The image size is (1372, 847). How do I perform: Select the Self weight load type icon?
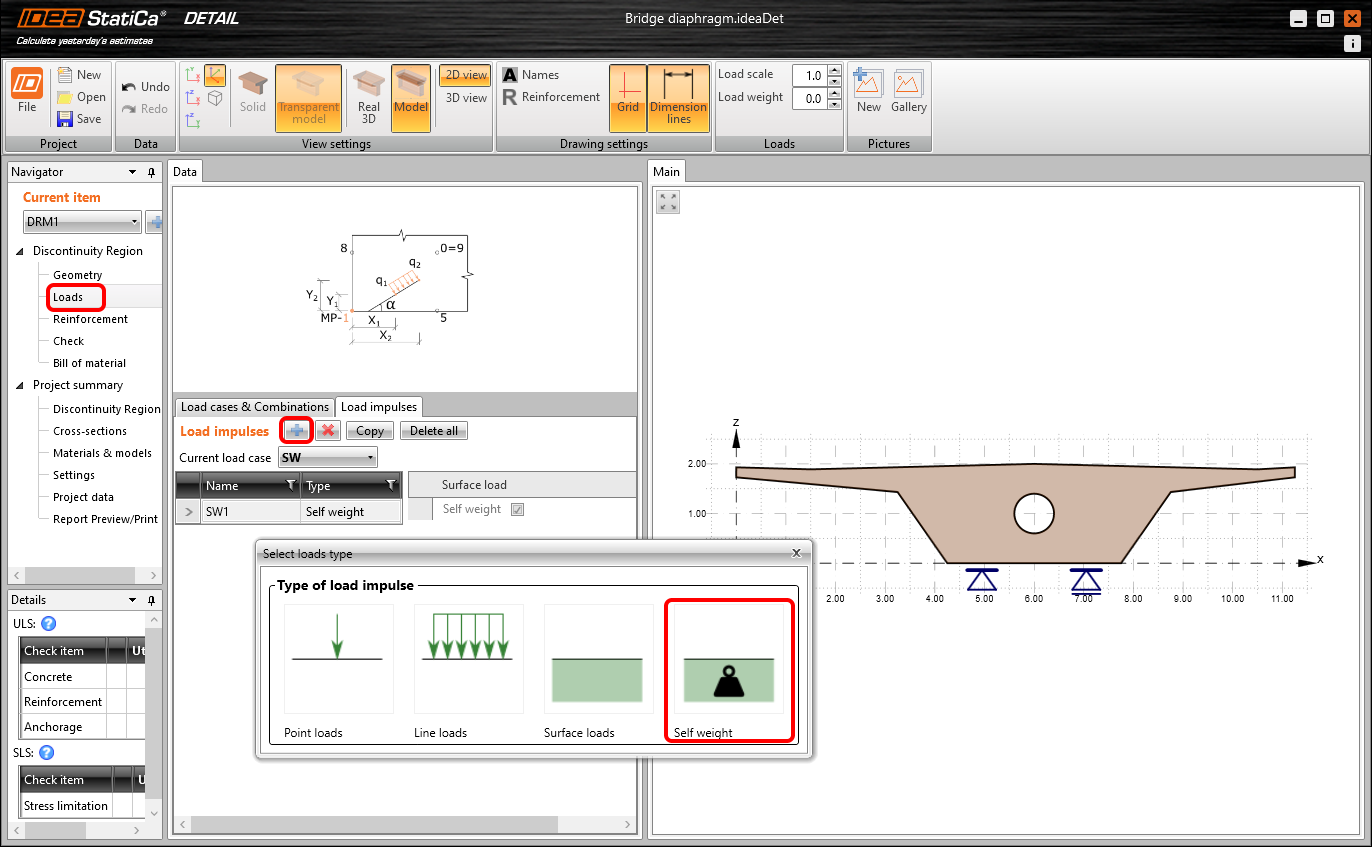[x=728, y=660]
